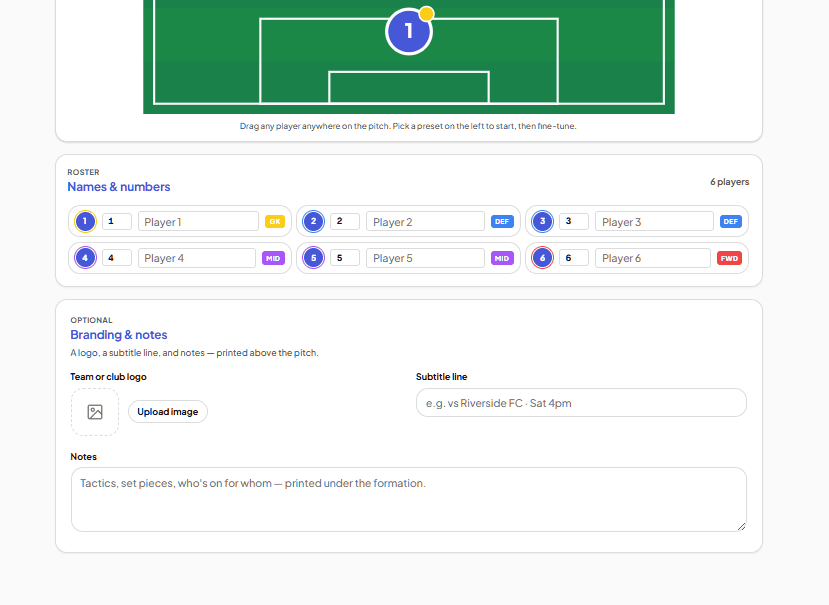Click inside the Notes text area
The height and width of the screenshot is (605, 829).
click(x=409, y=499)
